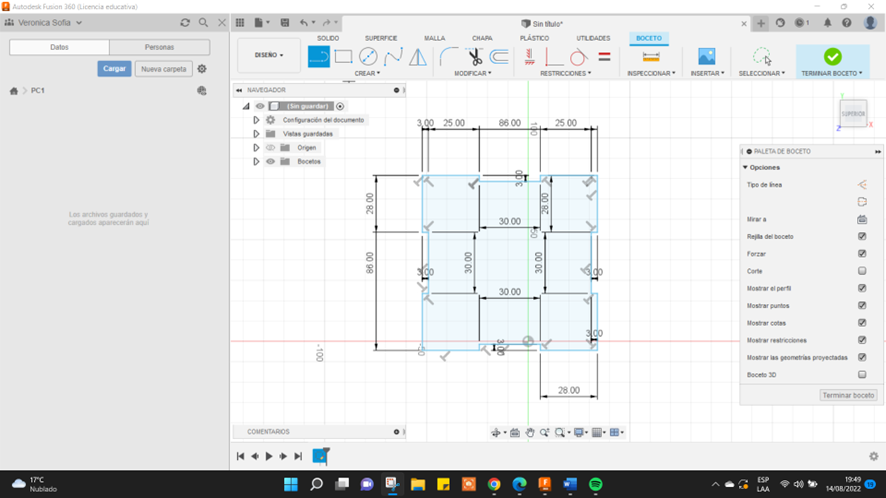Select the Mirror tool icon

[418, 57]
